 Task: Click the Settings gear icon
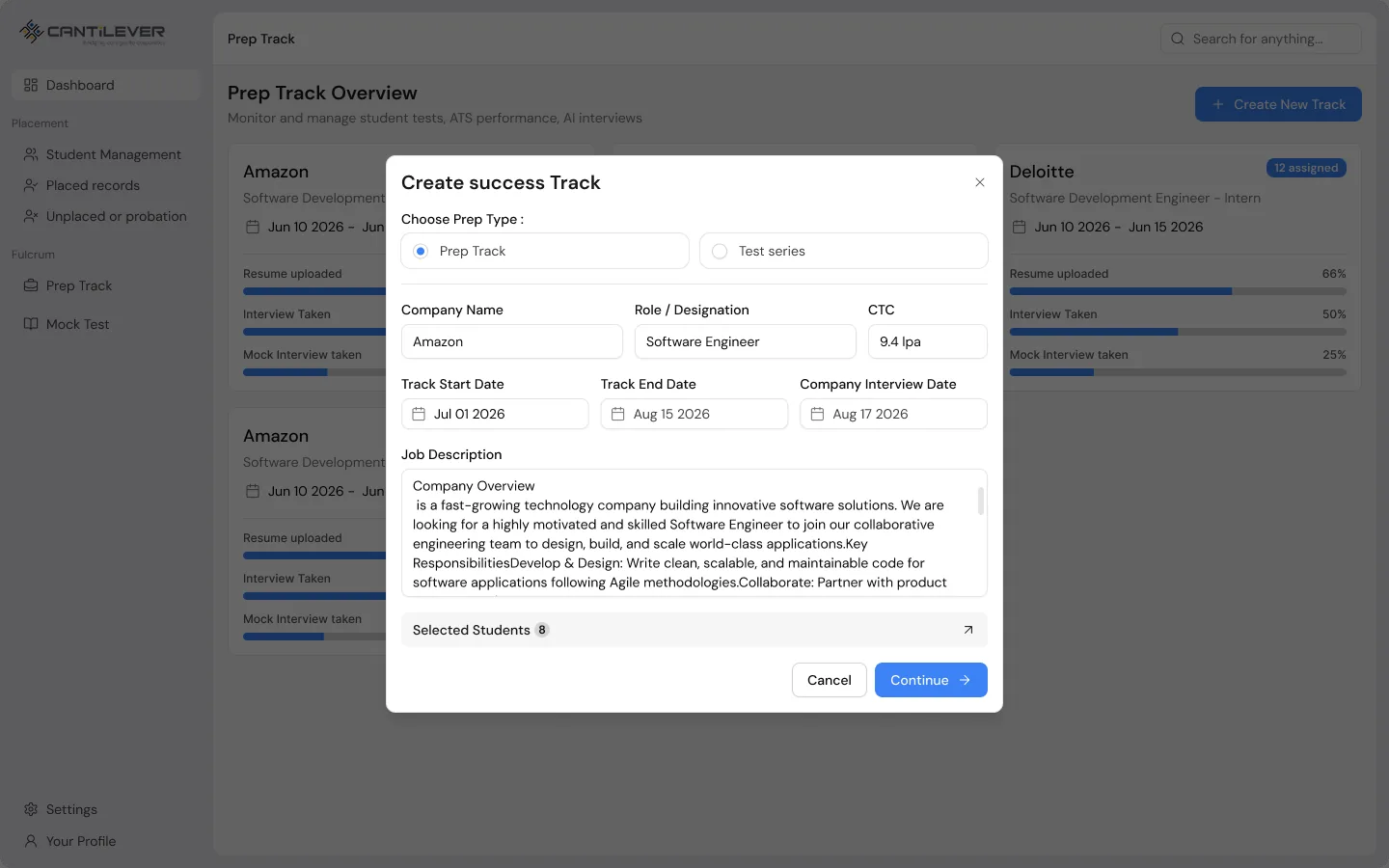31,809
